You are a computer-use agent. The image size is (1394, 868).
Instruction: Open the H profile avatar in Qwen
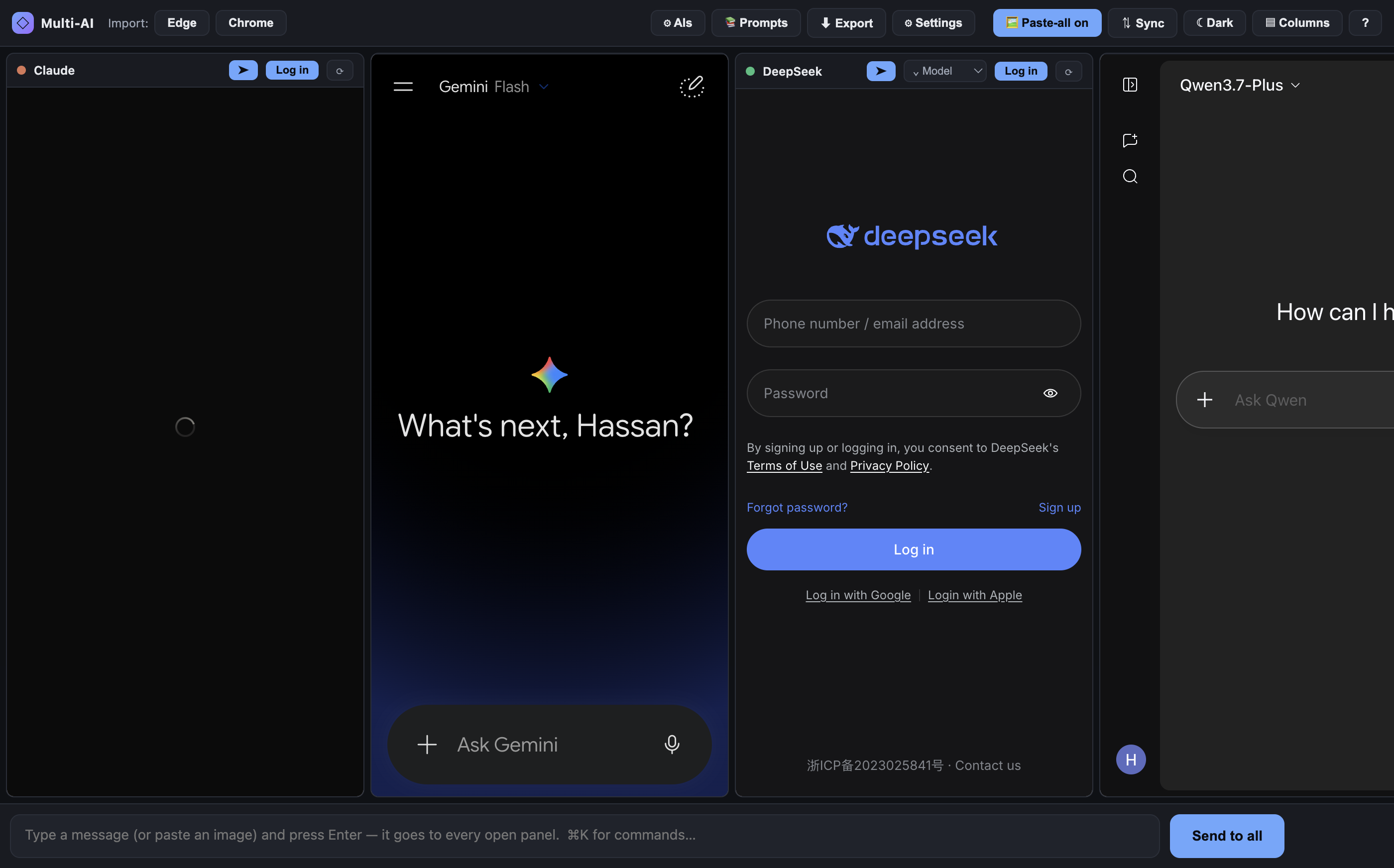point(1131,759)
